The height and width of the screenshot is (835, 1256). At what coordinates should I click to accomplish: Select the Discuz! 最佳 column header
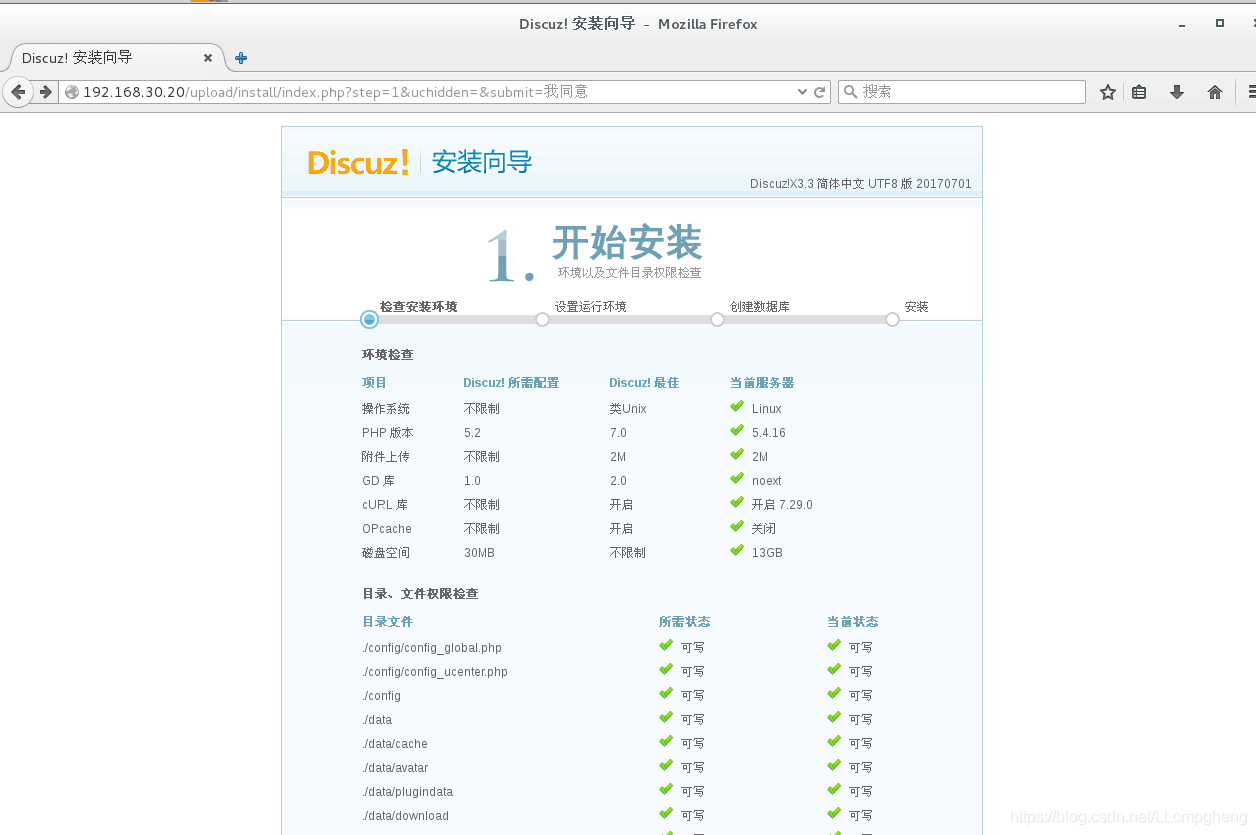(x=644, y=383)
